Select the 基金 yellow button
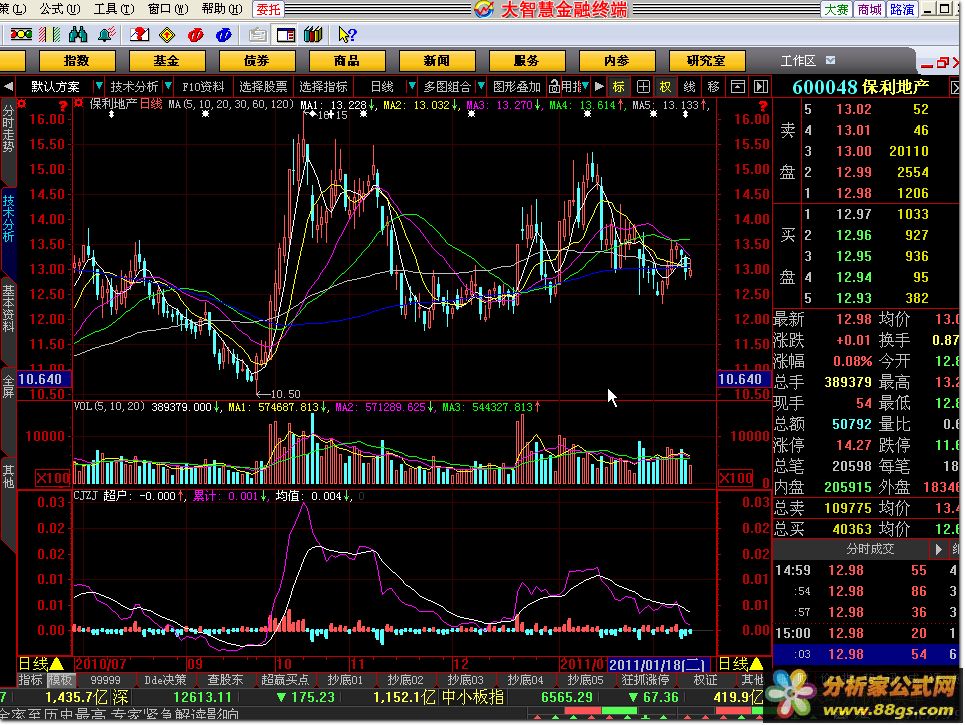965x725 pixels. coord(167,60)
